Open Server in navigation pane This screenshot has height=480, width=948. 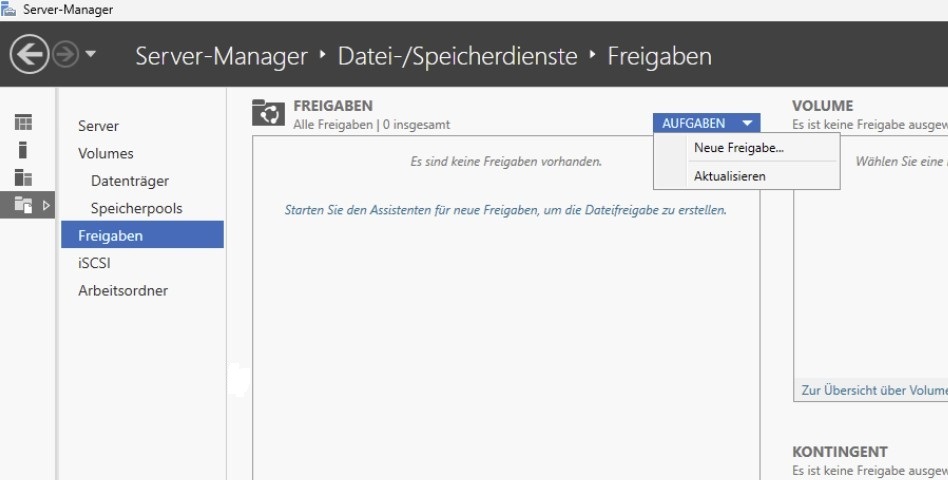coord(98,126)
